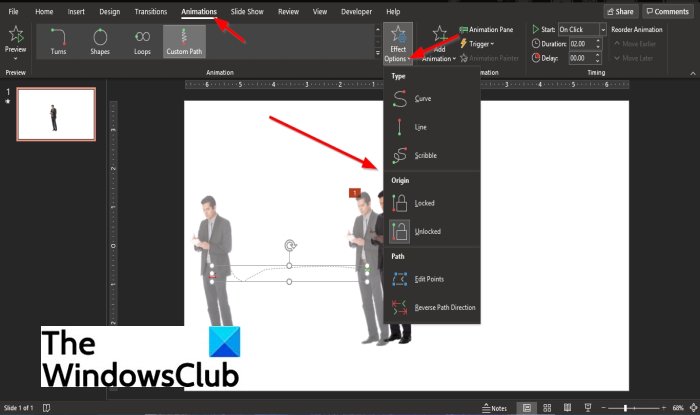Choose the Line path type icon
The height and width of the screenshot is (415, 700).
(400, 127)
